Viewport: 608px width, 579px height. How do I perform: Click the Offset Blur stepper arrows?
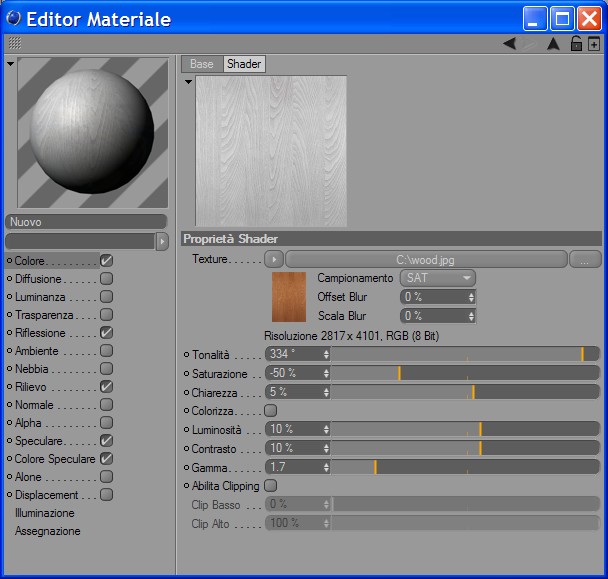(x=471, y=297)
